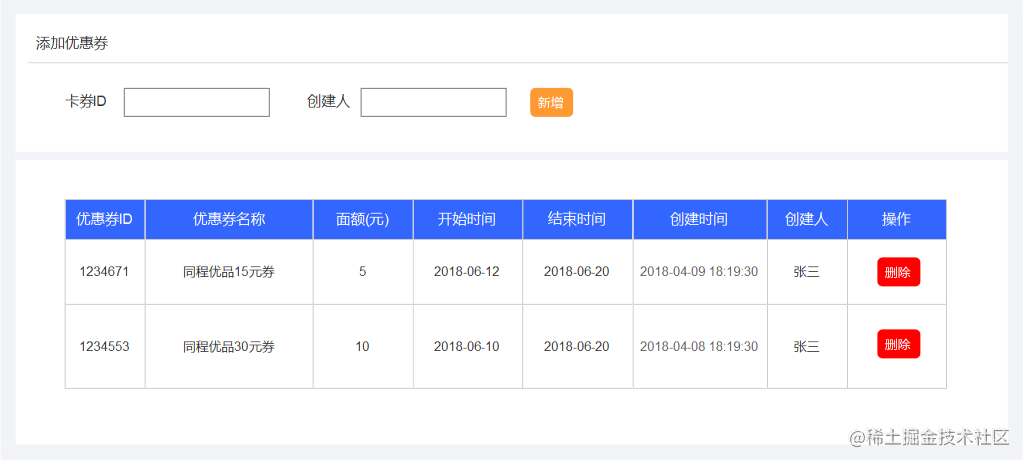Click the orange 新增 button

pos(551,103)
